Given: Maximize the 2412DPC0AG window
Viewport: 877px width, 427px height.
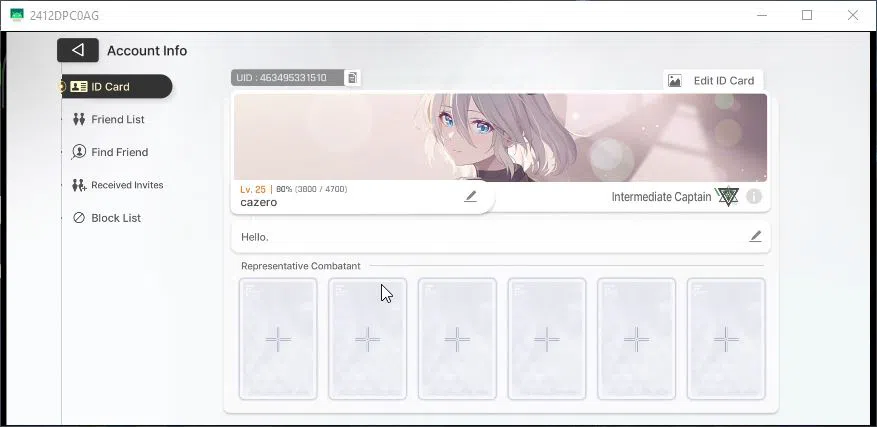Looking at the screenshot, I should (807, 16).
